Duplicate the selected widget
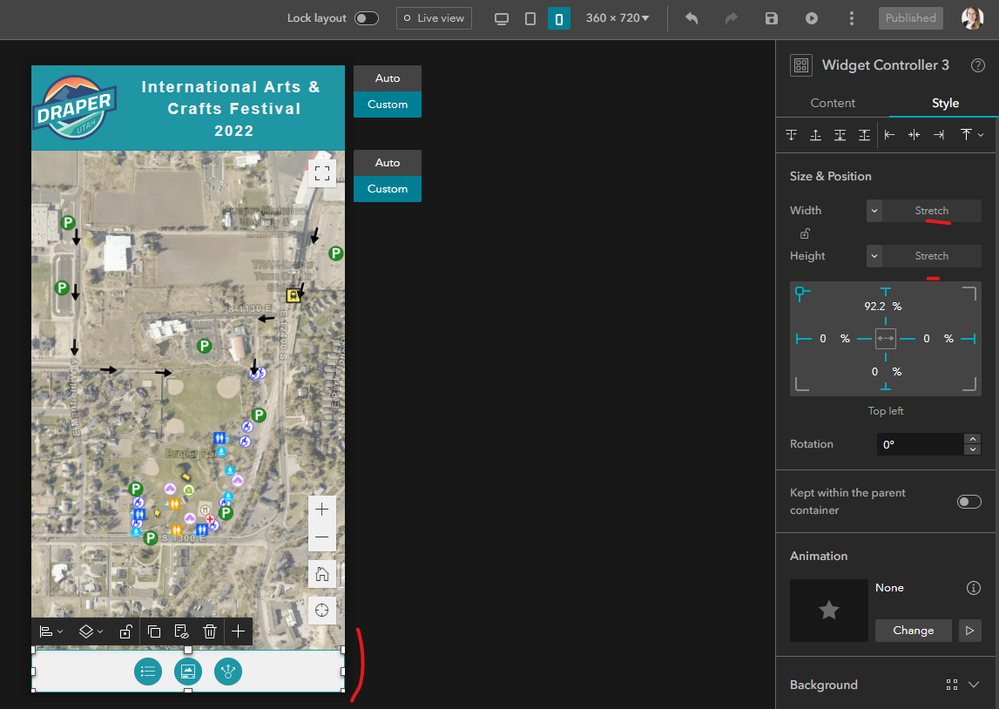 point(154,632)
